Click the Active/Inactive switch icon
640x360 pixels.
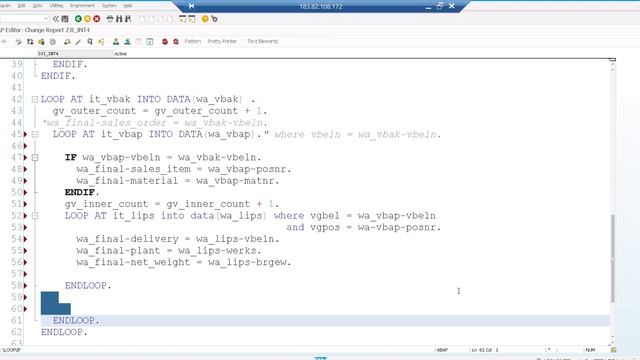pyautogui.click(x=30, y=42)
